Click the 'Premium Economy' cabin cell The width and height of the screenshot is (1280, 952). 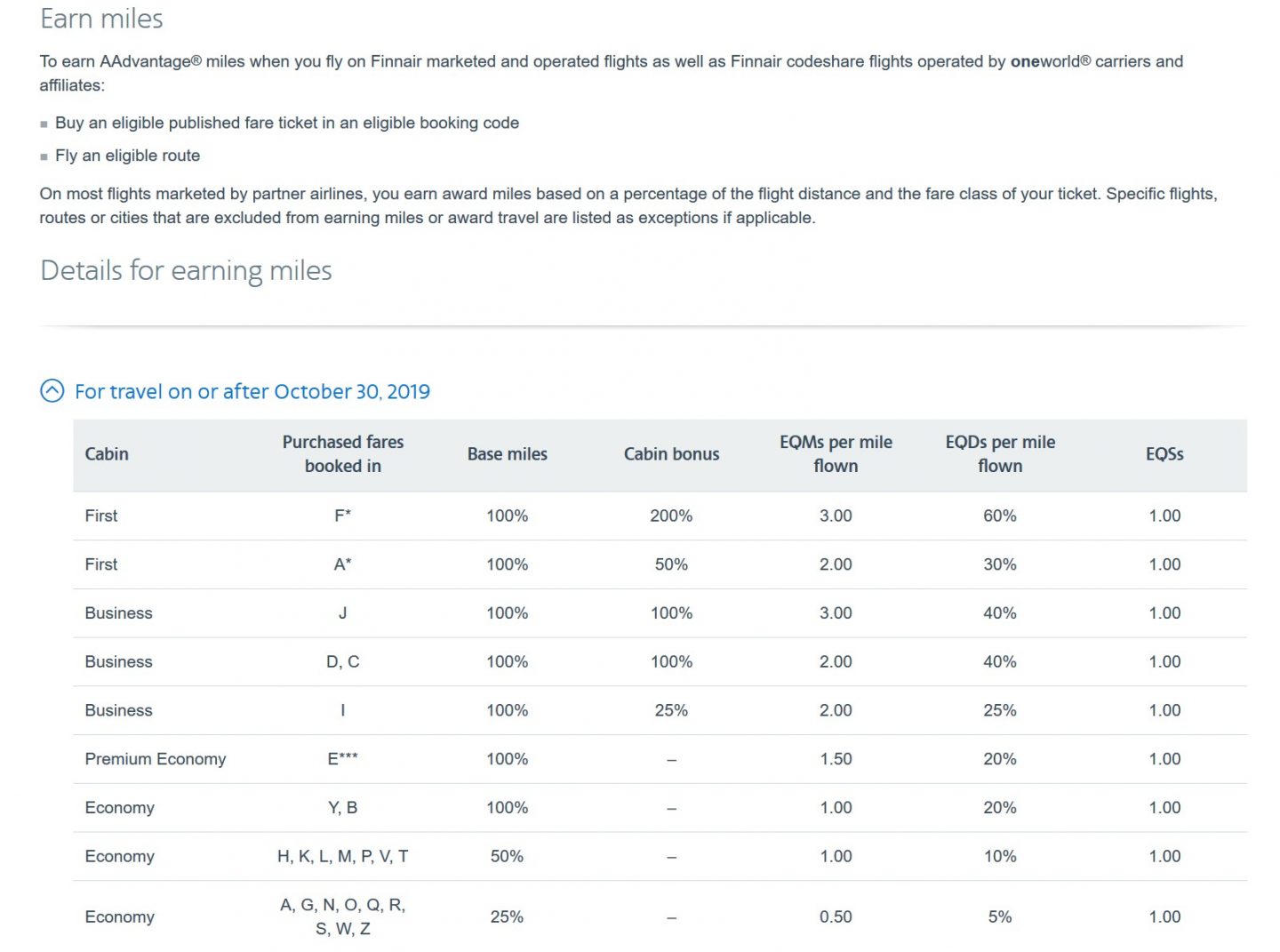tap(156, 759)
